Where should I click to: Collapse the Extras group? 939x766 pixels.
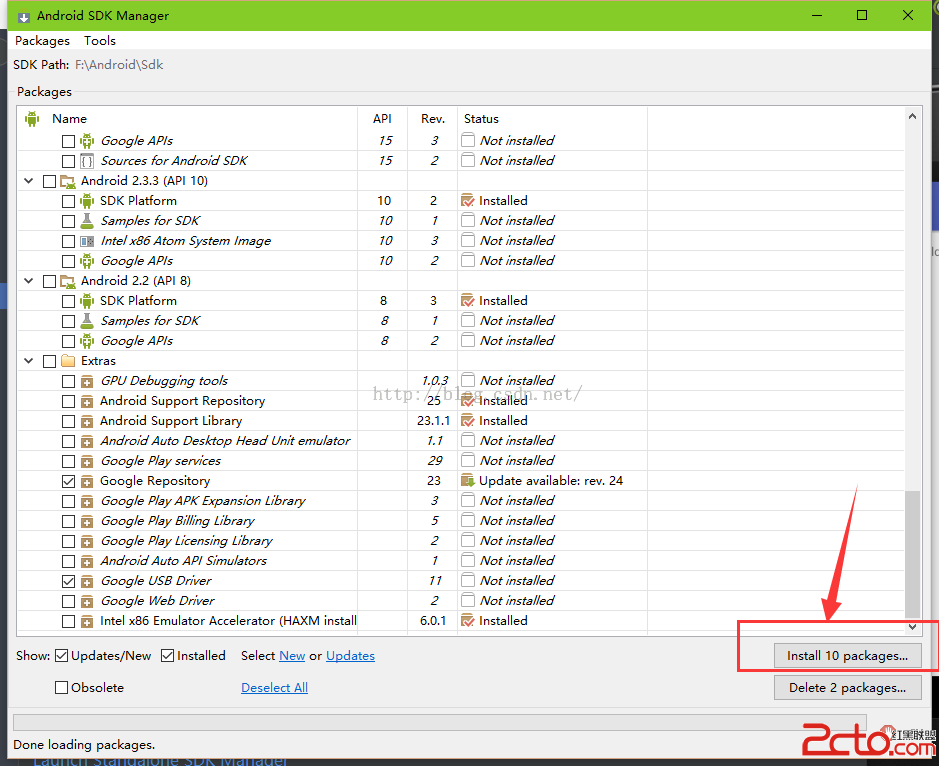tap(28, 361)
